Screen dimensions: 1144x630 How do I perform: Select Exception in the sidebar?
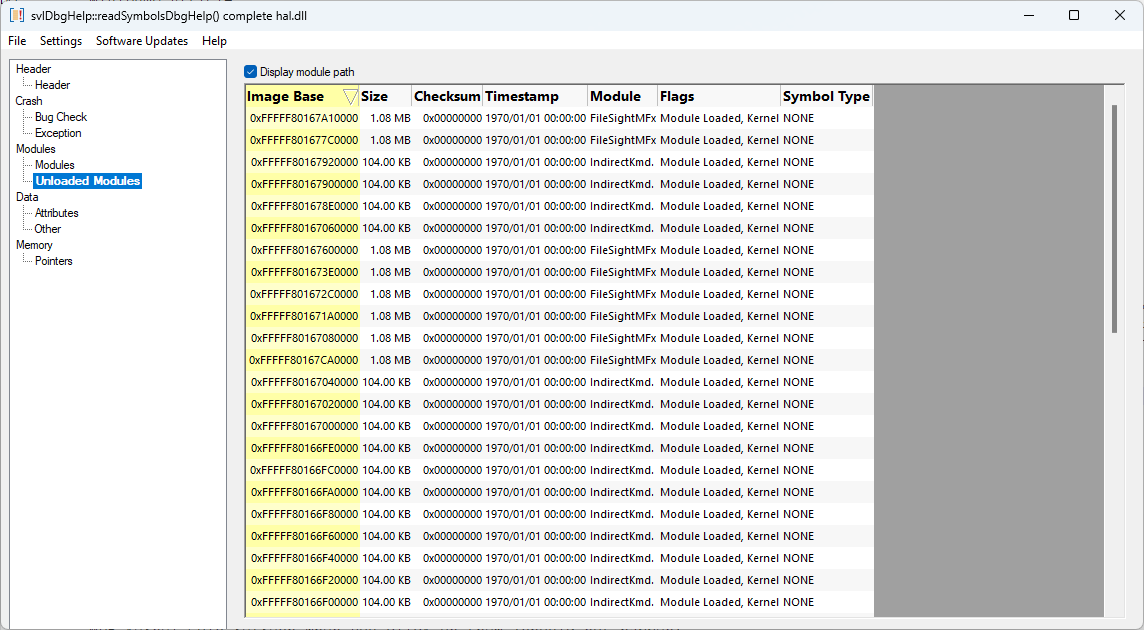tap(58, 132)
